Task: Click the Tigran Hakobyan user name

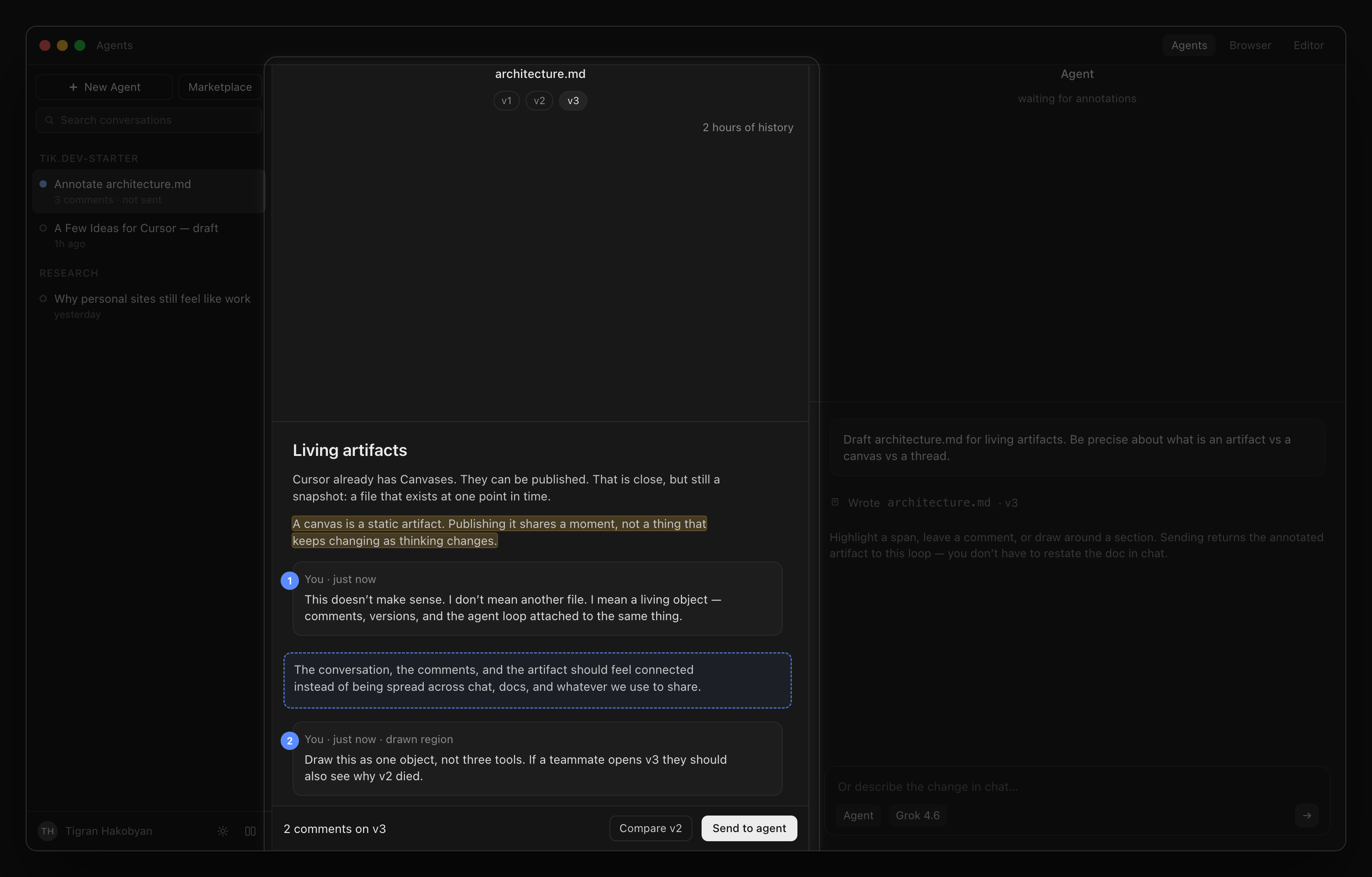Action: (108, 831)
